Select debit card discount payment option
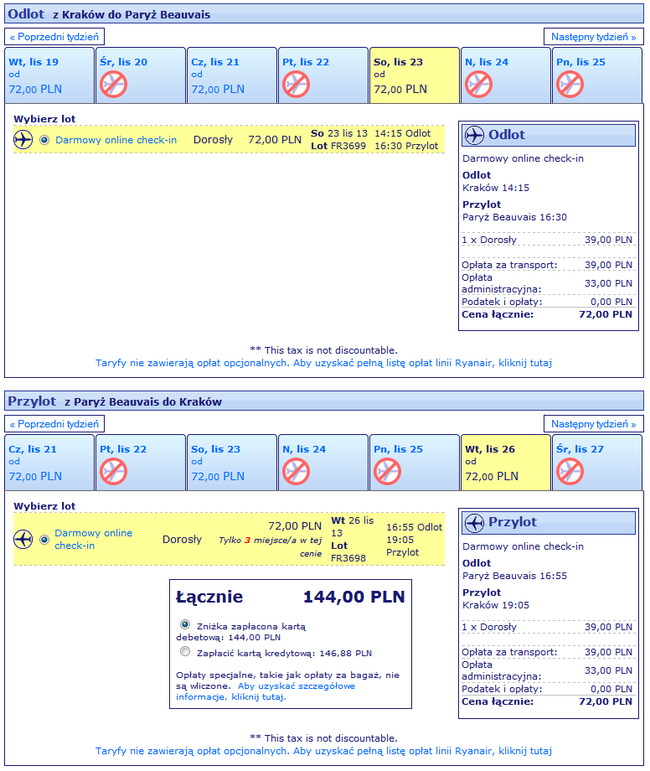The height and width of the screenshot is (771, 650). point(184,624)
